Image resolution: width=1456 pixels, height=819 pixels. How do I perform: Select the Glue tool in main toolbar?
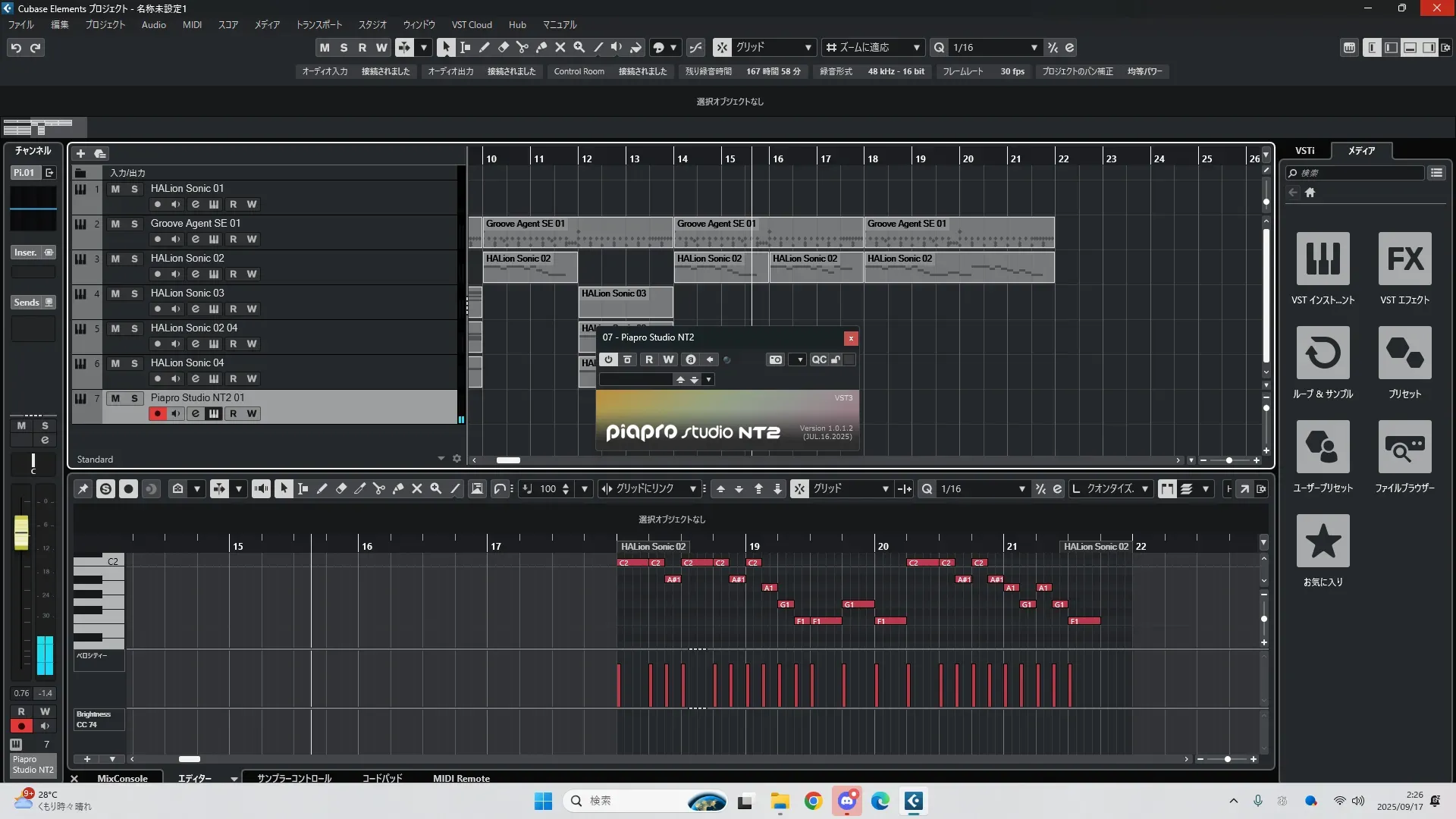pyautogui.click(x=541, y=47)
